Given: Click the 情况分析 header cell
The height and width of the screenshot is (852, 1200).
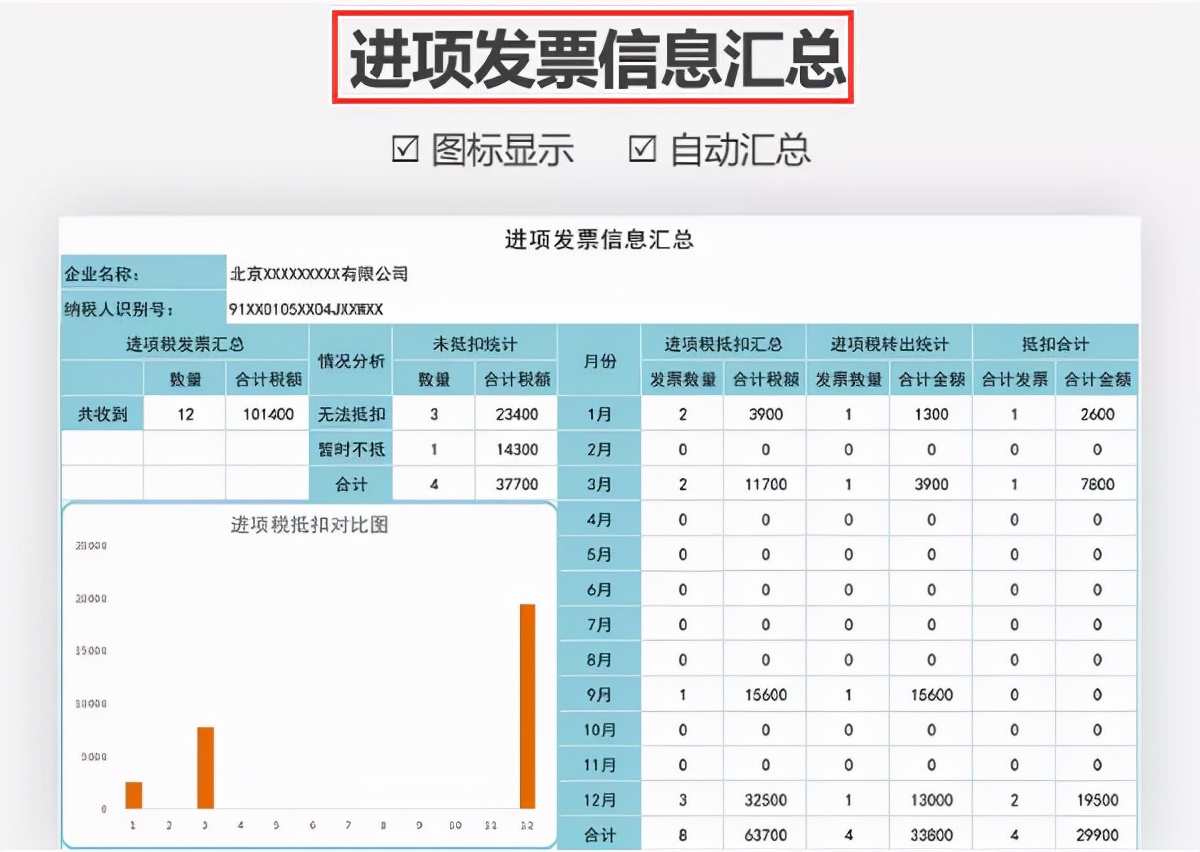Looking at the screenshot, I should (x=350, y=360).
